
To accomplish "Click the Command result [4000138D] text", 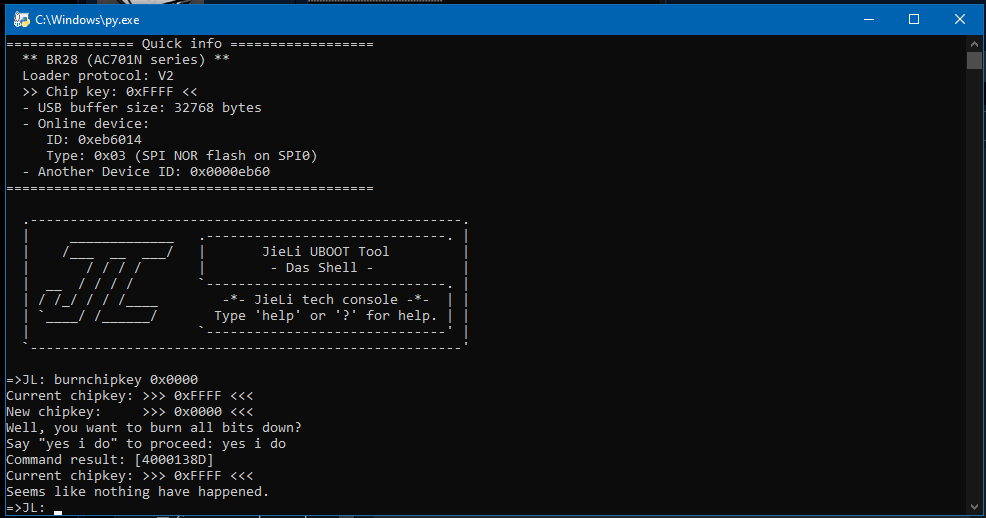I will pyautogui.click(x=110, y=460).
